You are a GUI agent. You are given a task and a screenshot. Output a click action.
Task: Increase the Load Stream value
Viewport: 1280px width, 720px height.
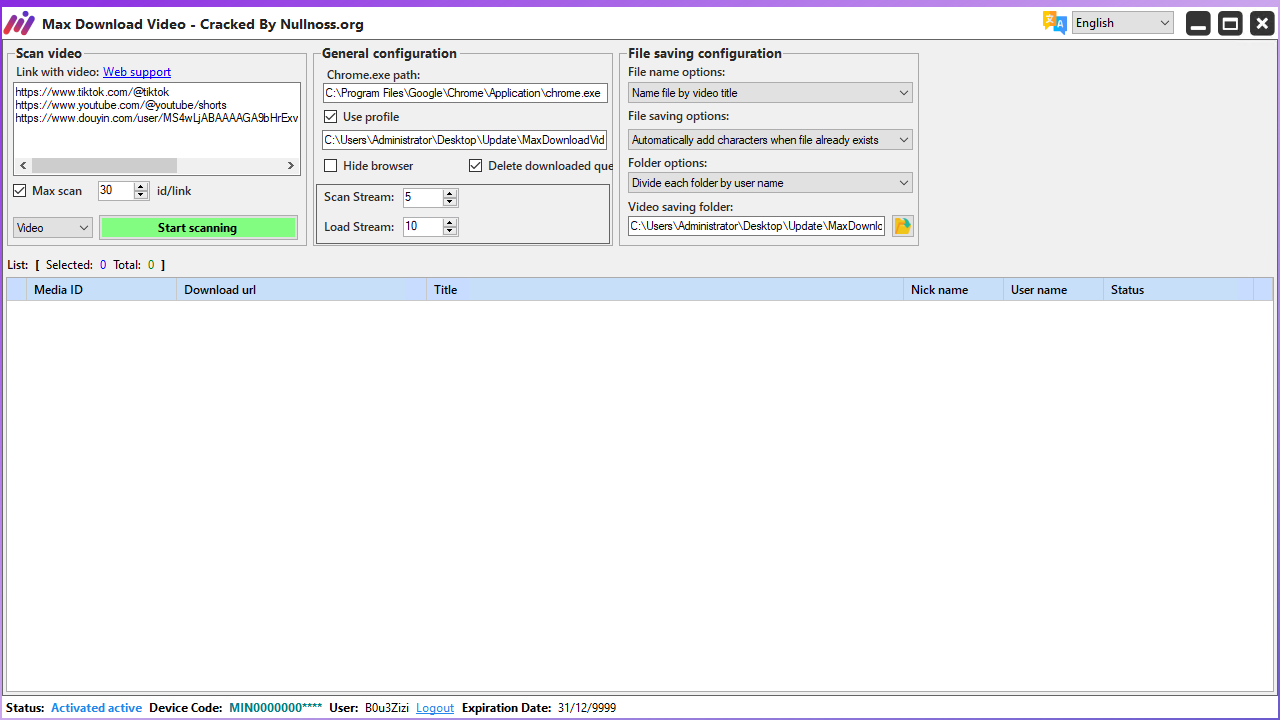450,222
